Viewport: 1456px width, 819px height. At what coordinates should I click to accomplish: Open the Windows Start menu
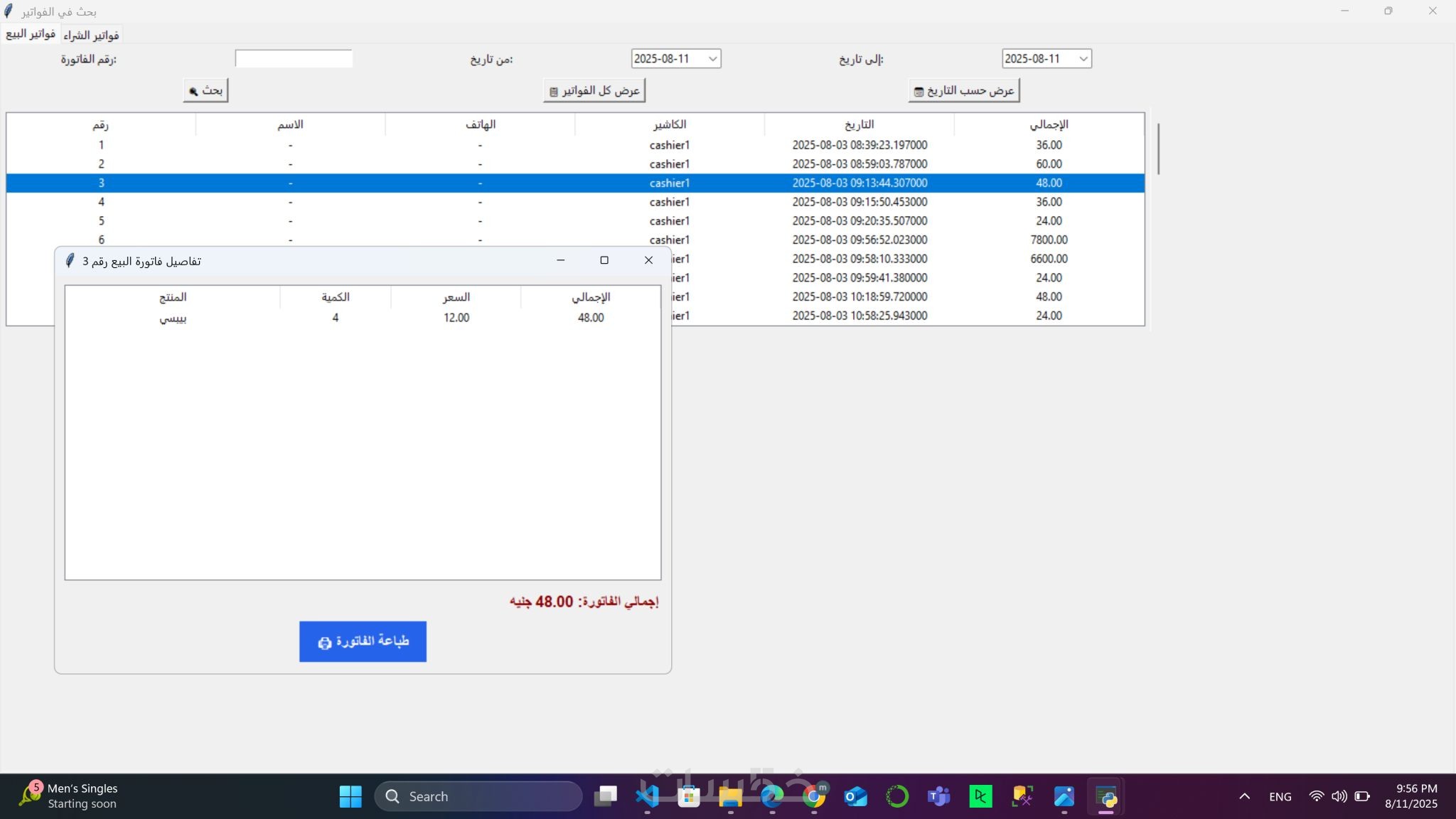tap(350, 796)
